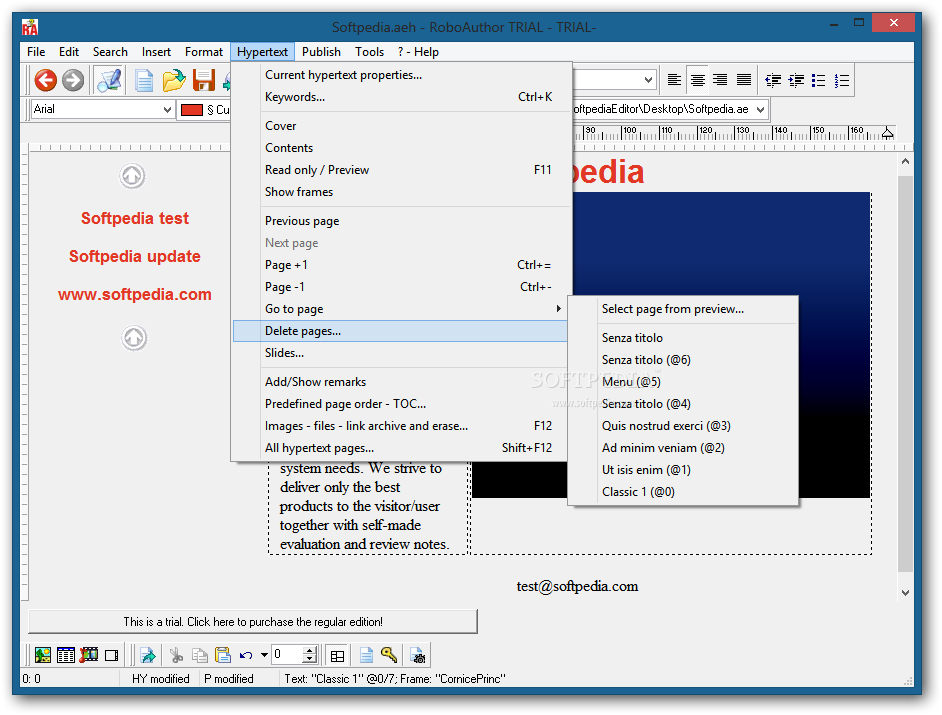Viewport: 942px width, 715px height.
Task: Open the ? - Help menu
Action: 418,52
